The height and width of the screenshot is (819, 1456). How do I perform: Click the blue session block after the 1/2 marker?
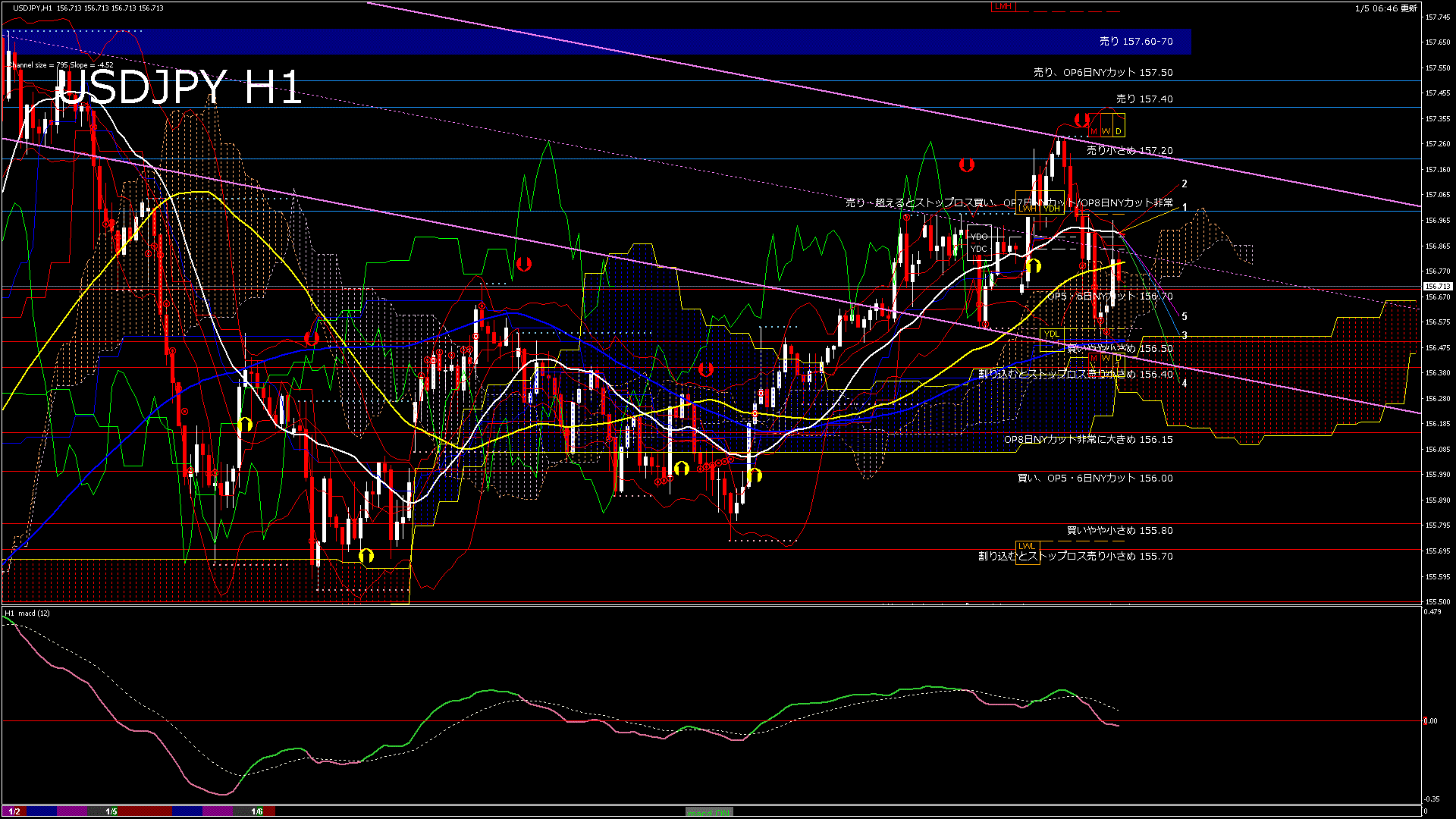pos(42,811)
